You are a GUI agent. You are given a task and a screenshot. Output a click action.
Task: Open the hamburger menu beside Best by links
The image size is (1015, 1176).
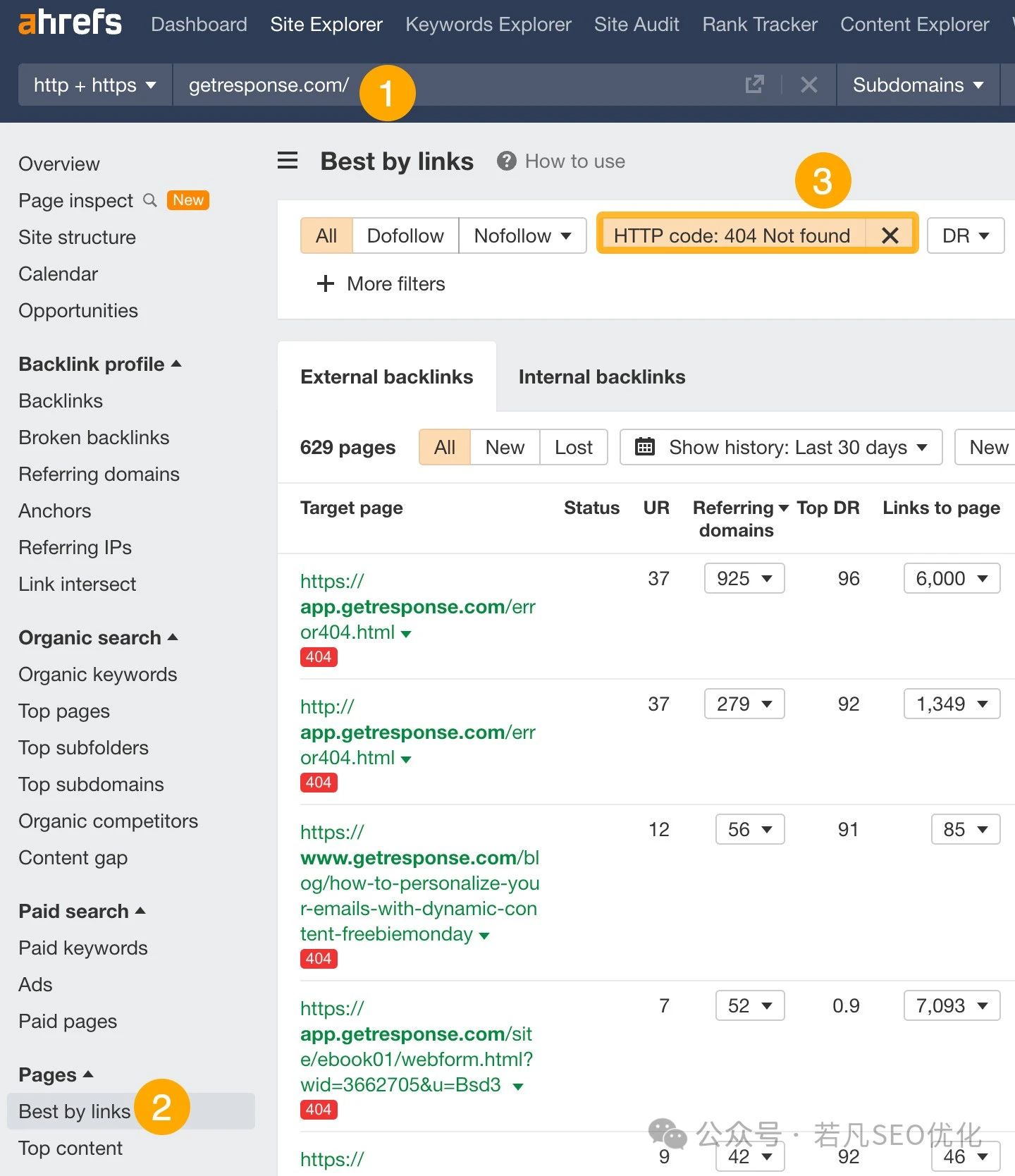tap(288, 161)
